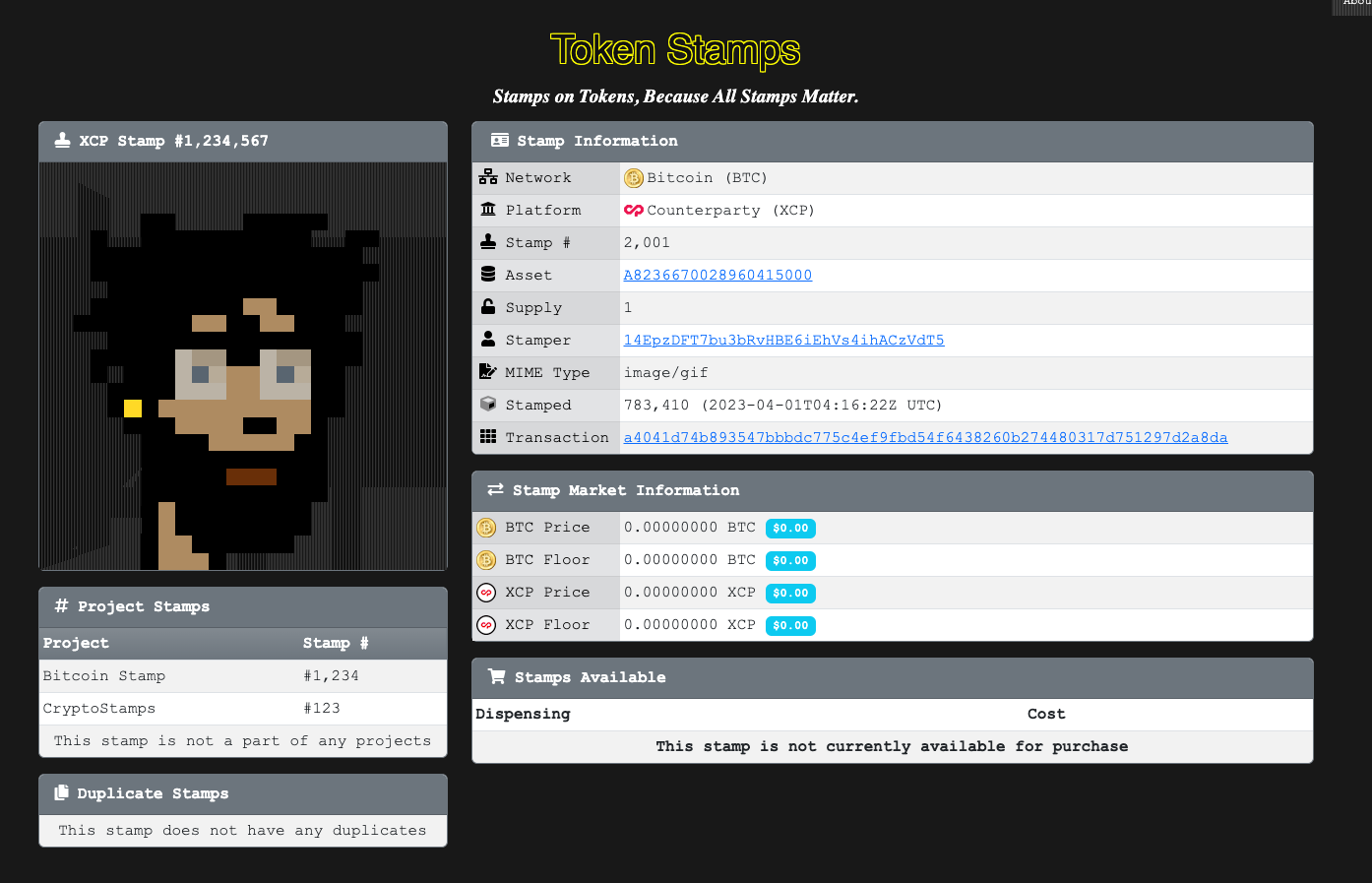Click the Platform bank building icon

coord(488,209)
